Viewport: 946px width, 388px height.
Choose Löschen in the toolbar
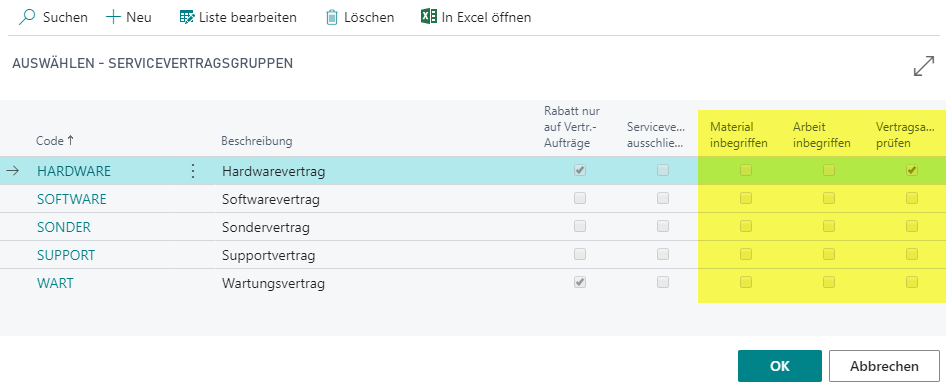point(369,17)
